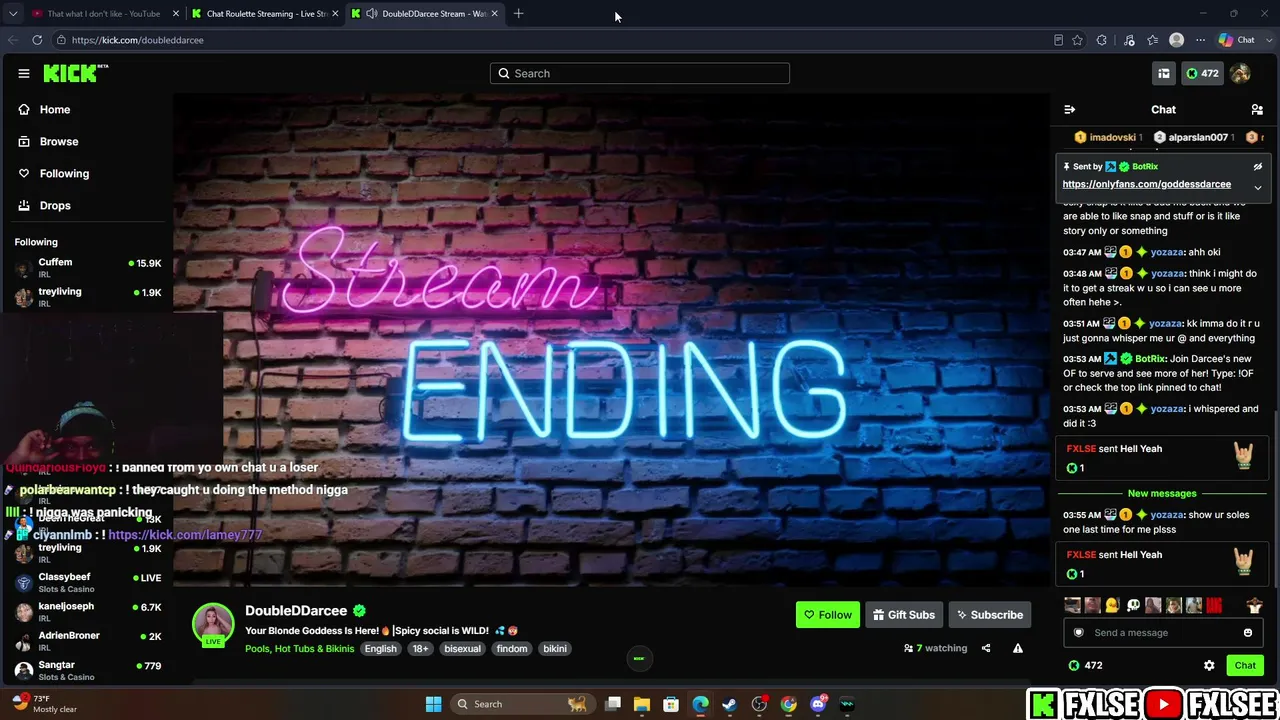Select the yellow duck emote
Image resolution: width=1280 pixels, height=720 pixels.
tap(1112, 605)
